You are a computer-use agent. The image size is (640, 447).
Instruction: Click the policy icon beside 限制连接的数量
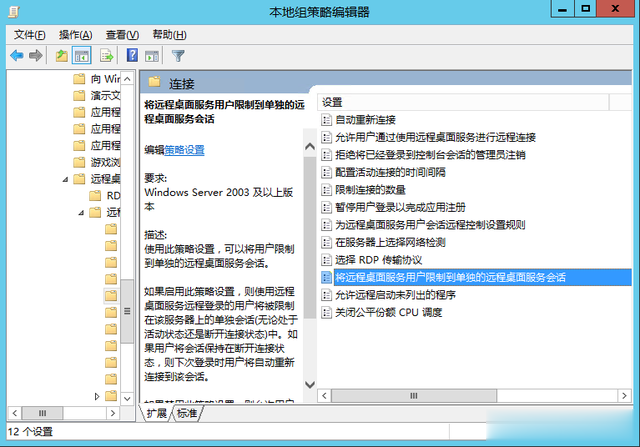(326, 190)
